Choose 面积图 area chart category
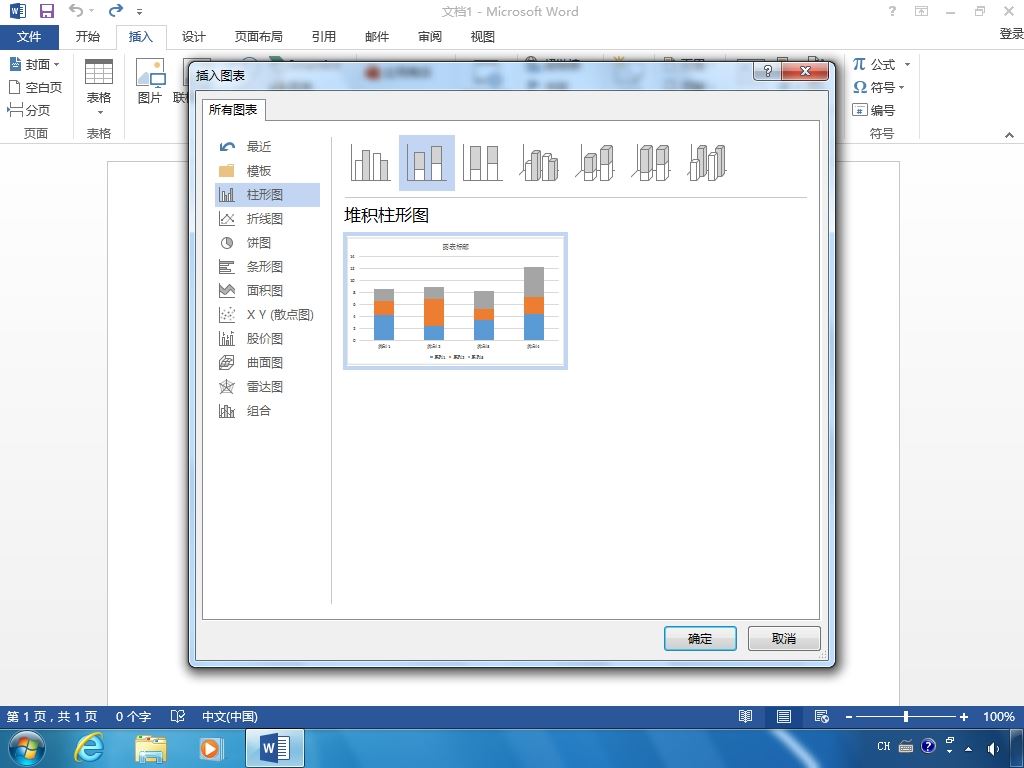This screenshot has height=768, width=1024. tap(267, 291)
